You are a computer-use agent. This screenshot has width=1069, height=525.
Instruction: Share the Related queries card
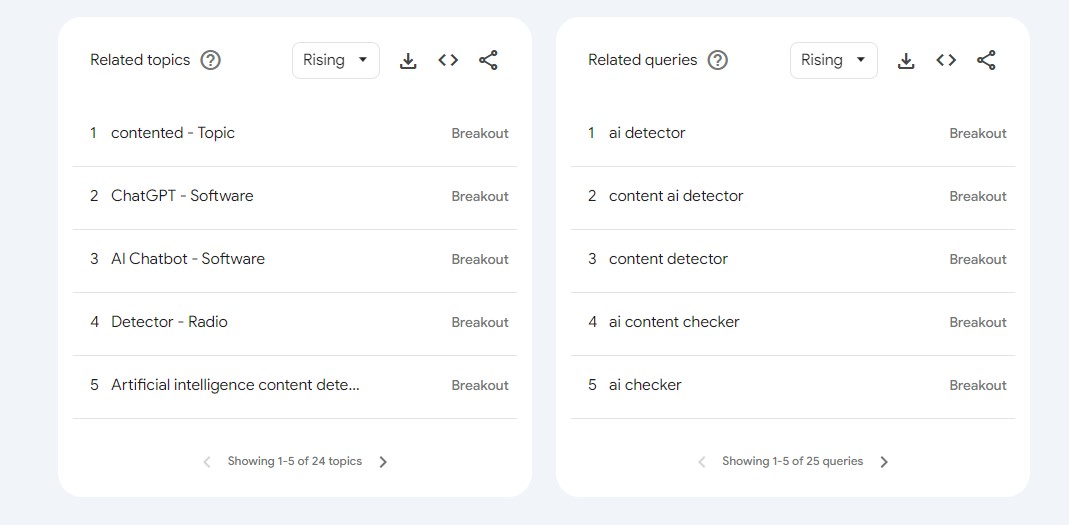point(986,61)
